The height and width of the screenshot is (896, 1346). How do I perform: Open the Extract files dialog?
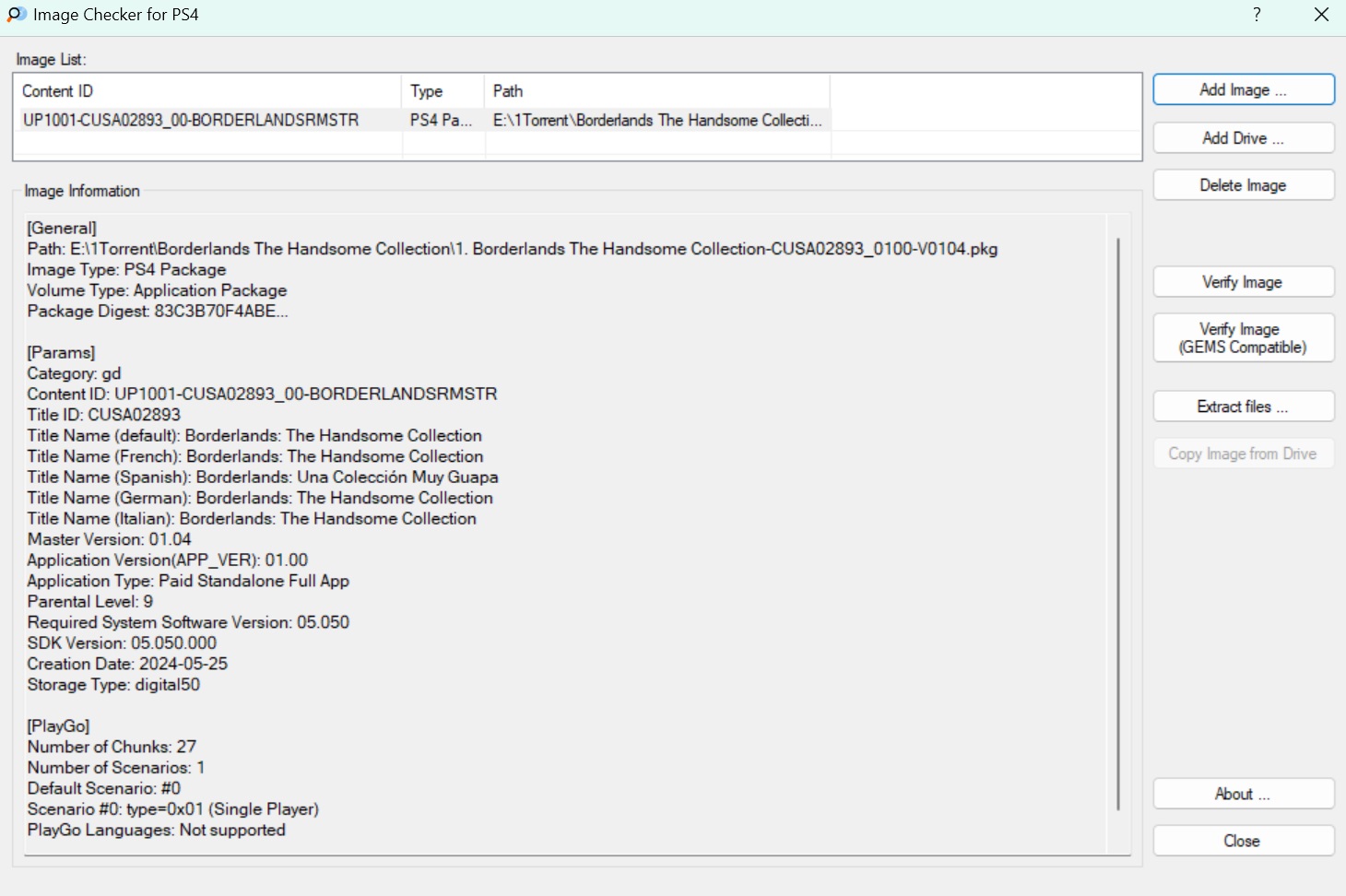pos(1243,407)
